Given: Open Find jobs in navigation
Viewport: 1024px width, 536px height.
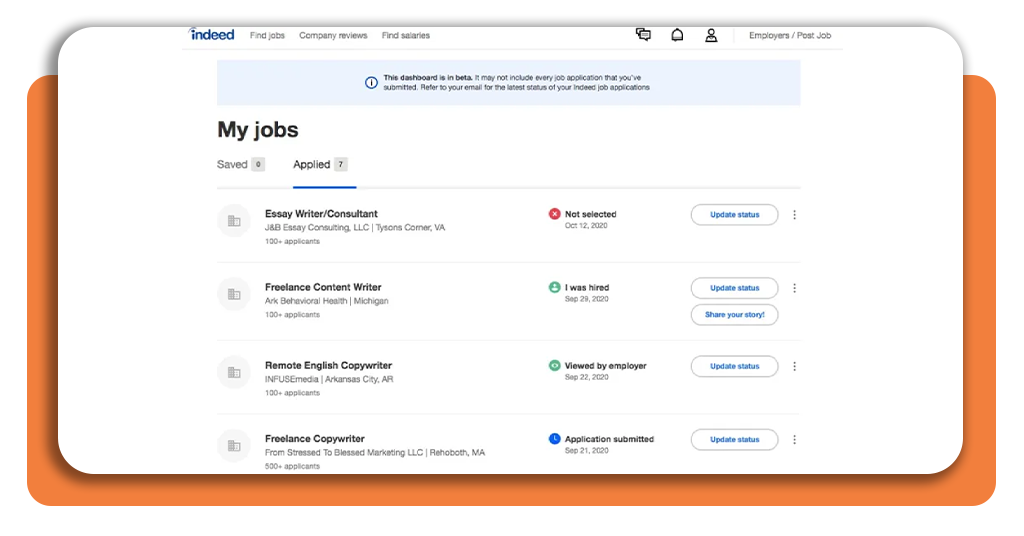Looking at the screenshot, I should pyautogui.click(x=267, y=35).
